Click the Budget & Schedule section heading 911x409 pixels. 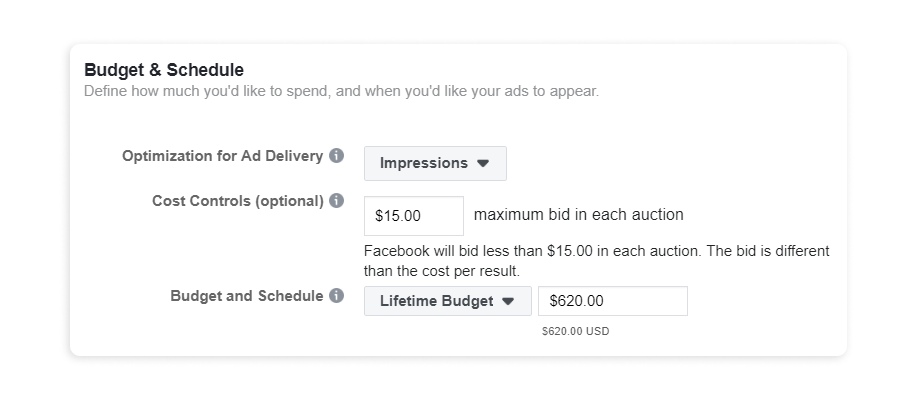pos(164,70)
